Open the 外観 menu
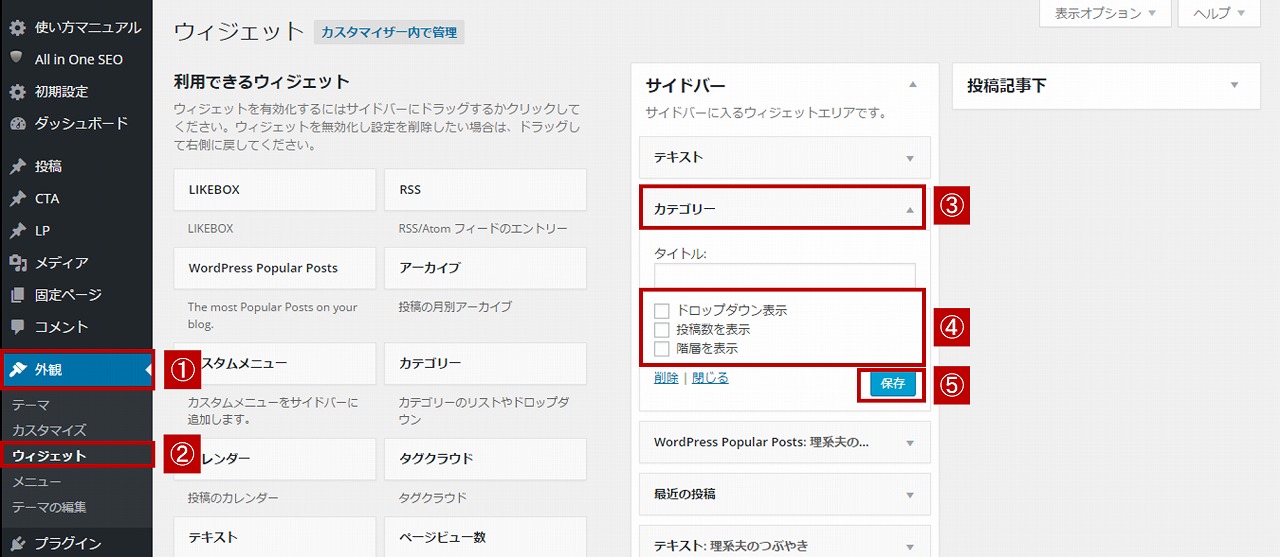Screen dimensions: 1280x557 [76, 370]
